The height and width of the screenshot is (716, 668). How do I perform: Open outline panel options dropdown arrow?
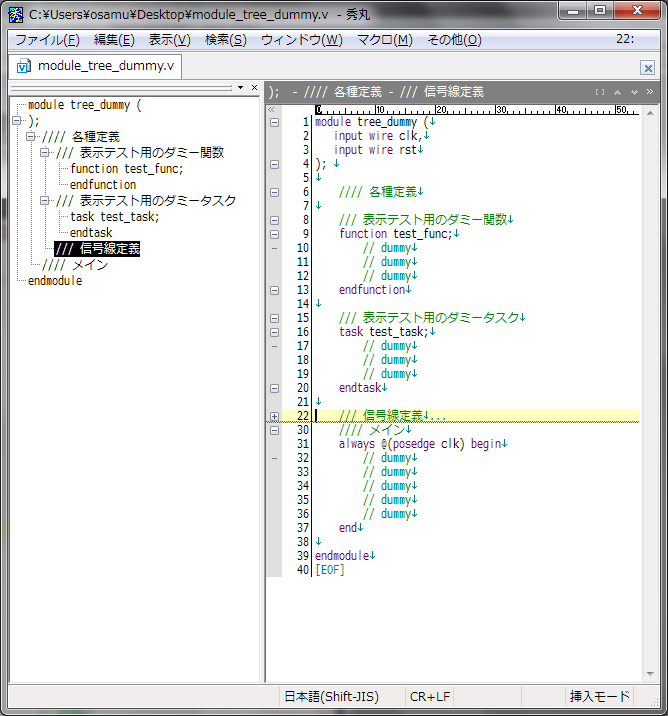[x=240, y=88]
